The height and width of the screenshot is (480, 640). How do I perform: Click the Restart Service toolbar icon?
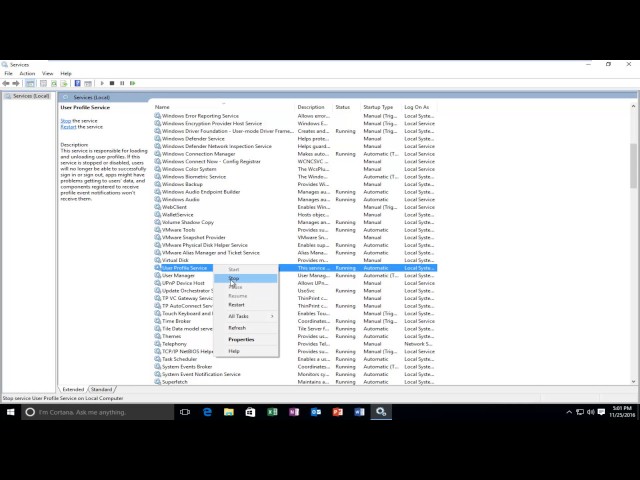point(132,83)
